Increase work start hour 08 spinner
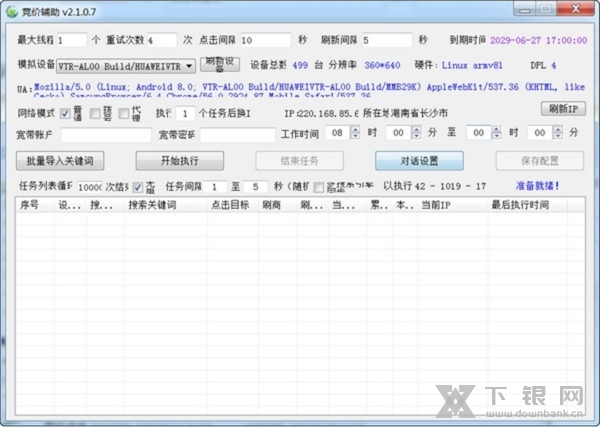The height and width of the screenshot is (427, 600). (355, 129)
